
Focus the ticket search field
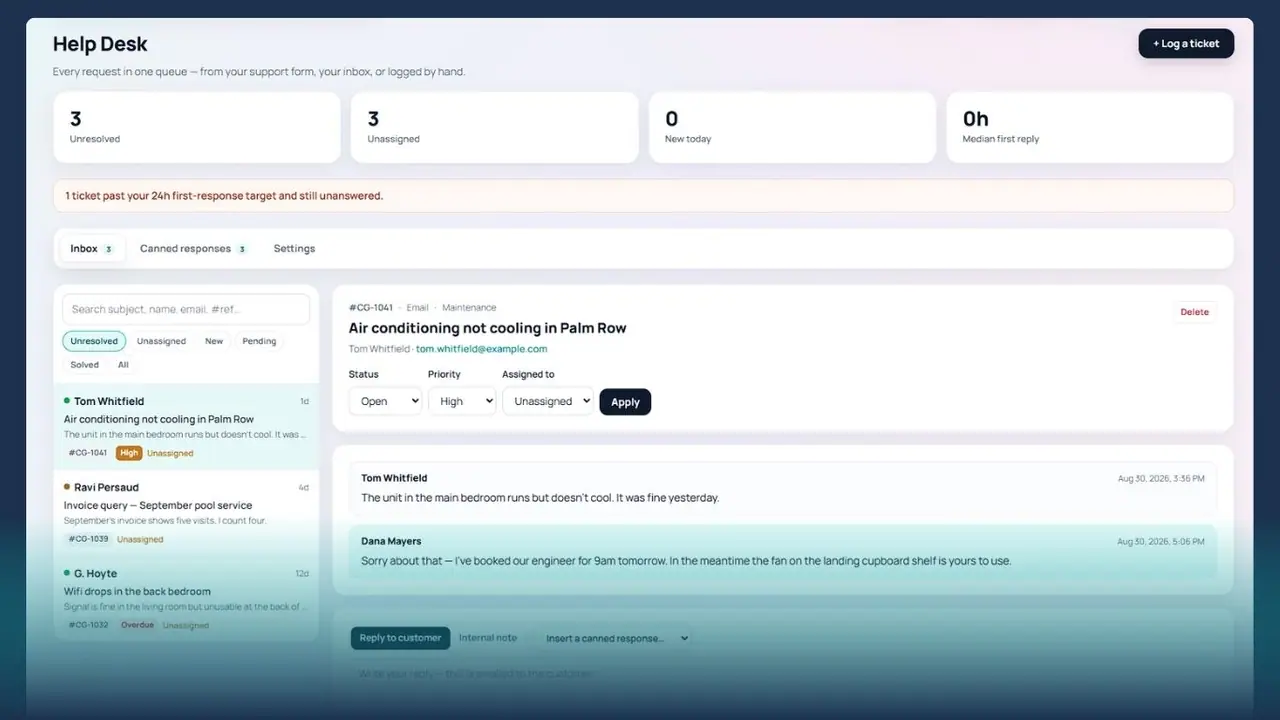click(x=186, y=309)
